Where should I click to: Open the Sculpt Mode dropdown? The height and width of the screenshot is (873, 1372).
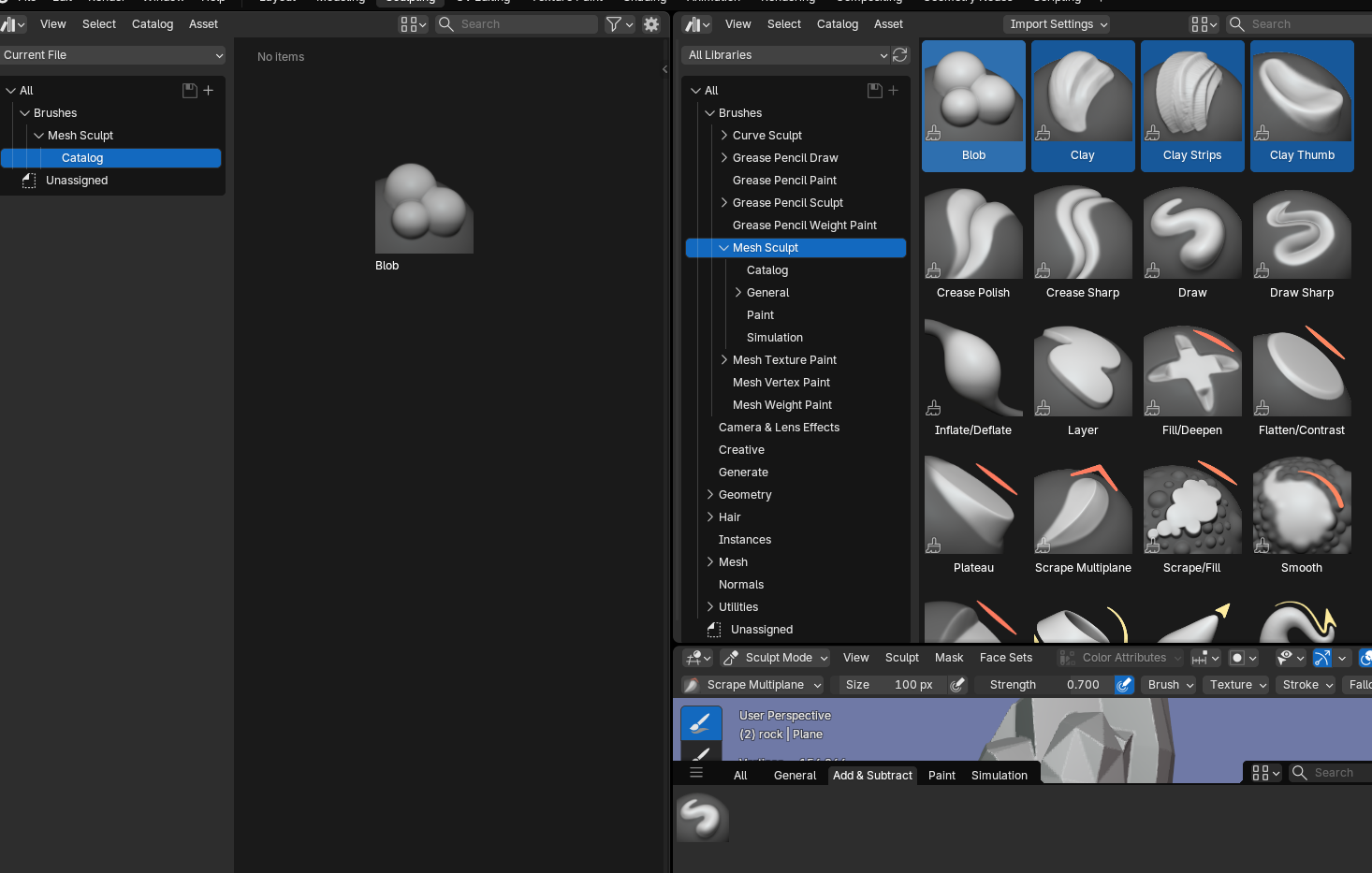(x=776, y=658)
